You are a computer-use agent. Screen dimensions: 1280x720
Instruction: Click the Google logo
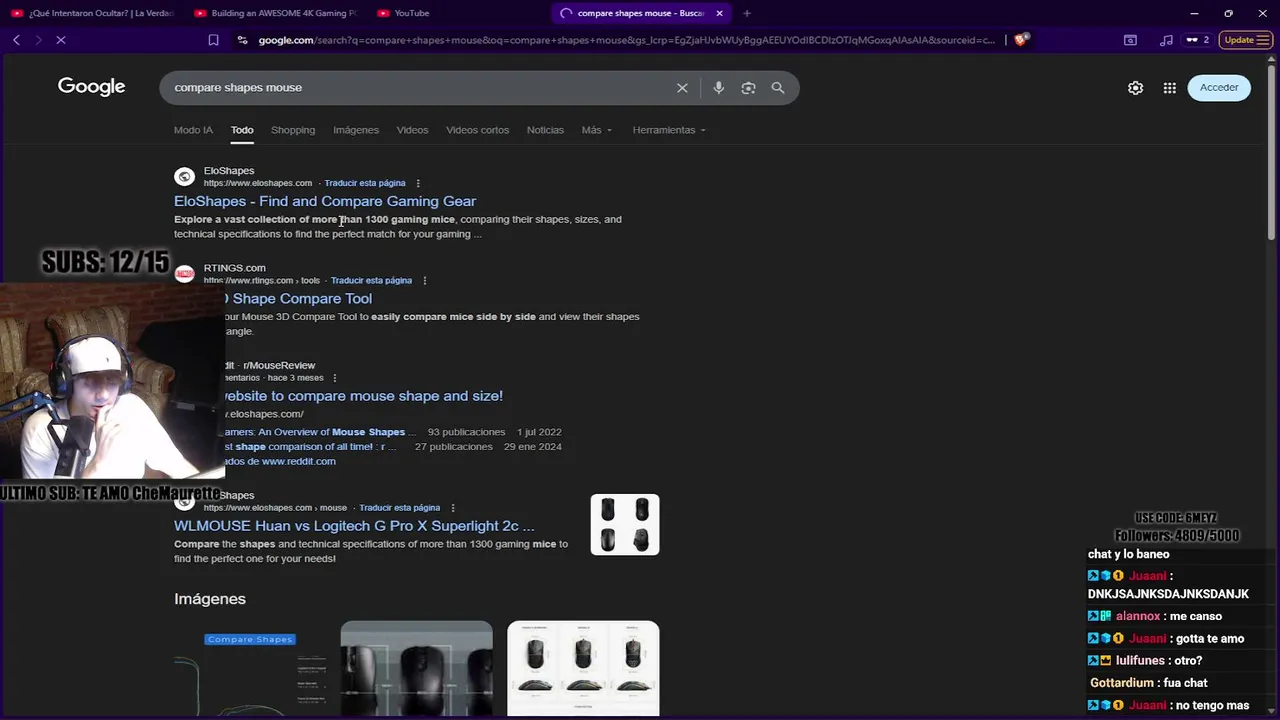click(x=91, y=87)
